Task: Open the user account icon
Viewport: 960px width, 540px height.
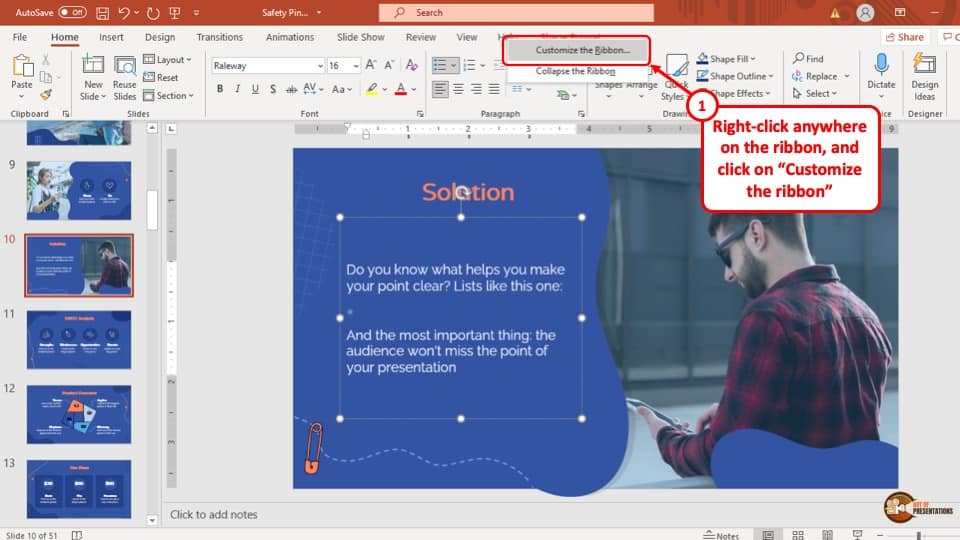Action: click(865, 12)
